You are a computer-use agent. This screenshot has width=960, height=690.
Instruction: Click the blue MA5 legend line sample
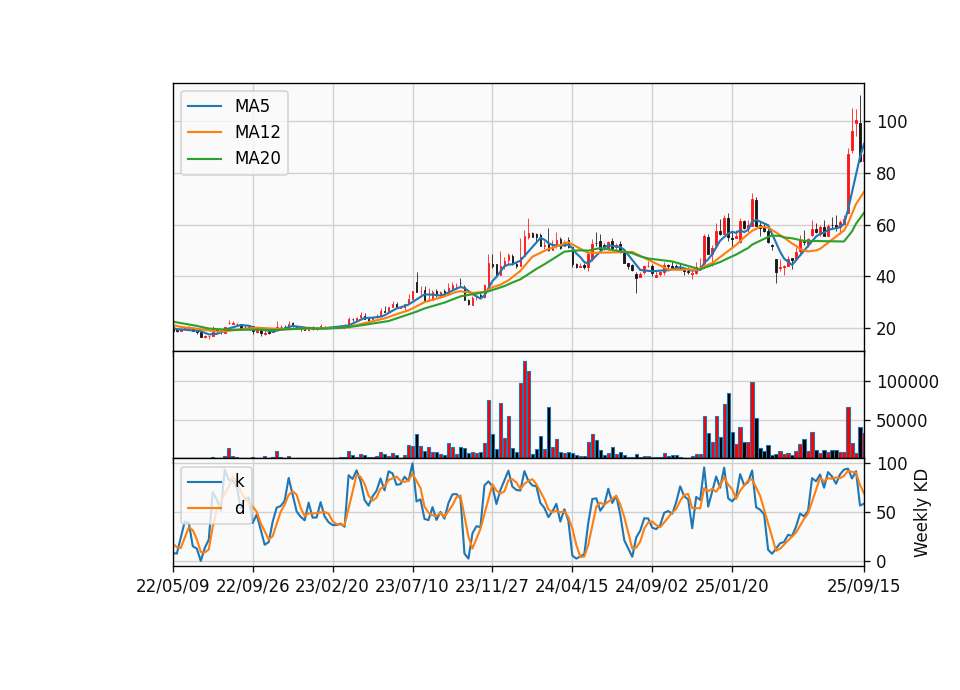pyautogui.click(x=204, y=106)
